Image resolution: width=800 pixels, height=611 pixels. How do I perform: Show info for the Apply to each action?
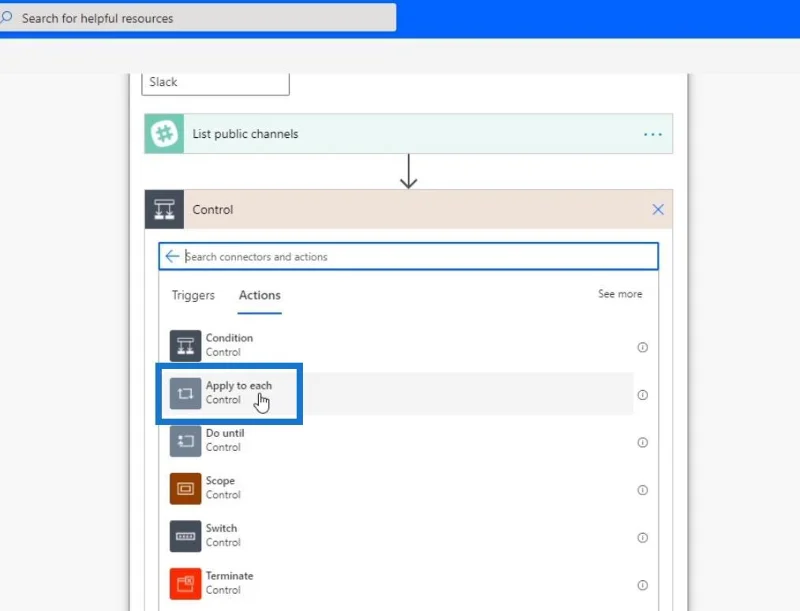(x=642, y=395)
